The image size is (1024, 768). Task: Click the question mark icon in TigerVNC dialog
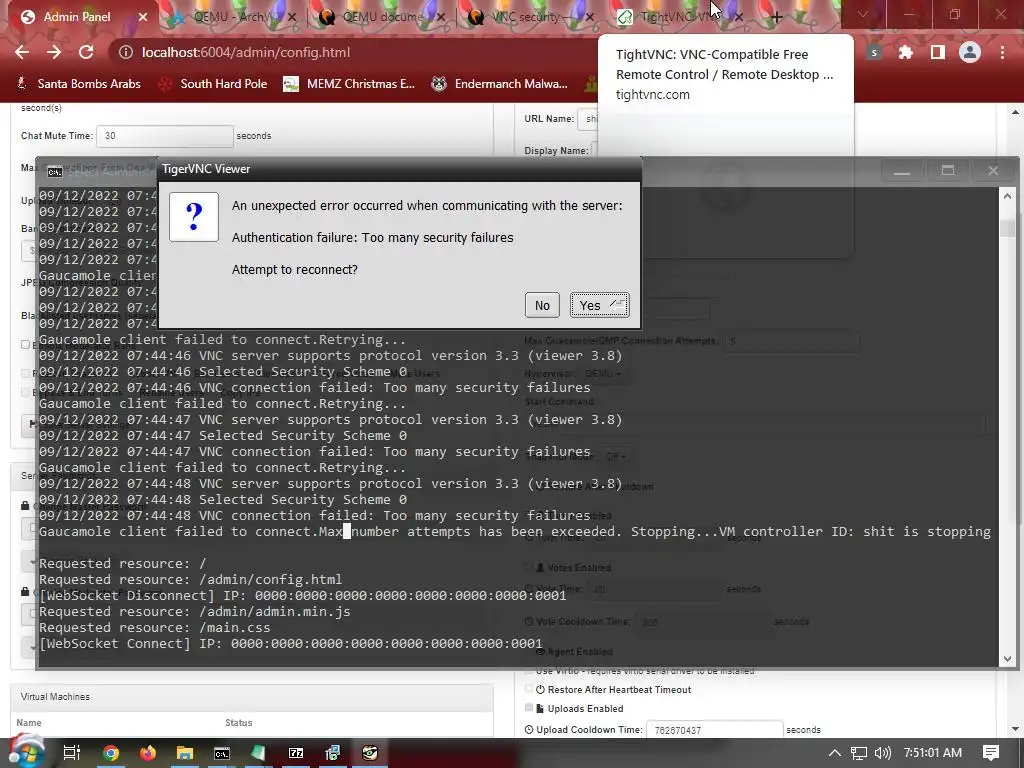[x=194, y=217]
